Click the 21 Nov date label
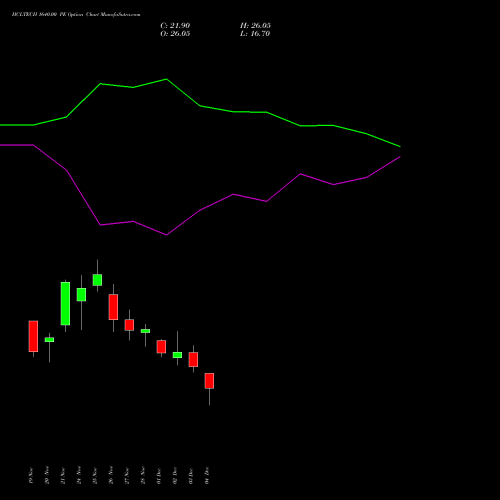Viewport: 500px width, 500px height. point(63,476)
